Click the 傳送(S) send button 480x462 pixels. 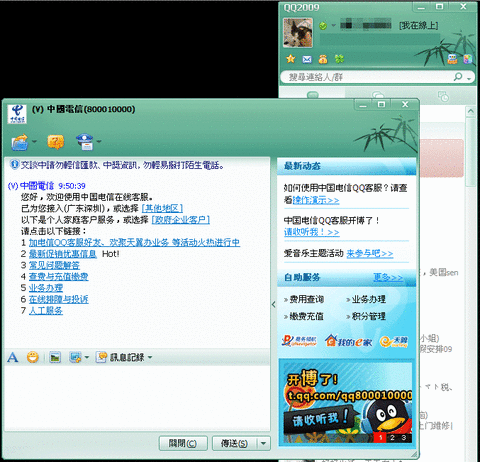(x=234, y=443)
